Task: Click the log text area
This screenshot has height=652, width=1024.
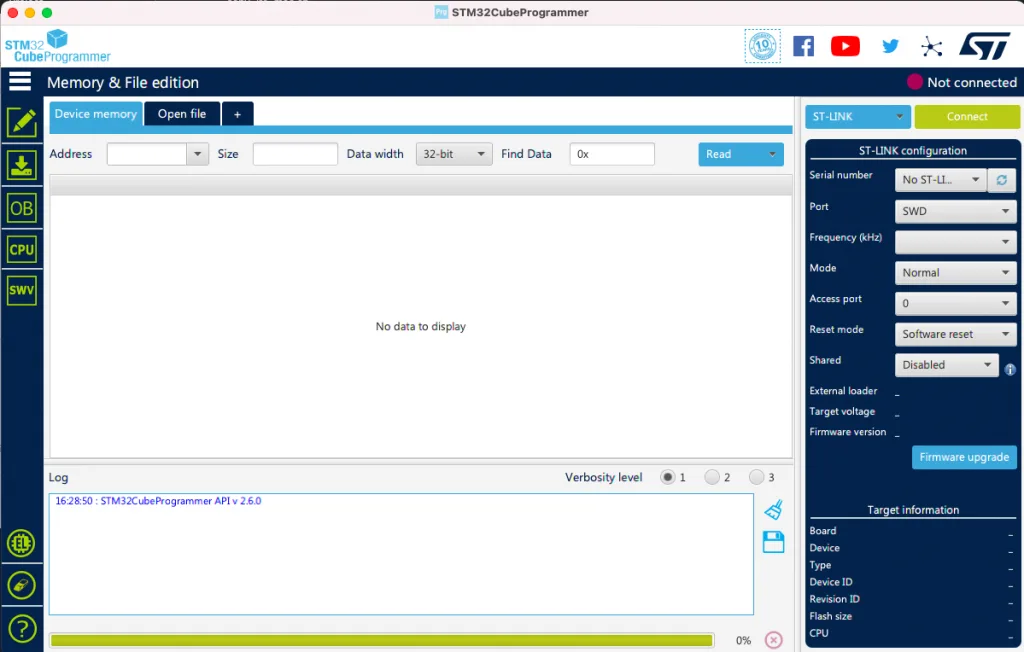Action: tap(401, 554)
